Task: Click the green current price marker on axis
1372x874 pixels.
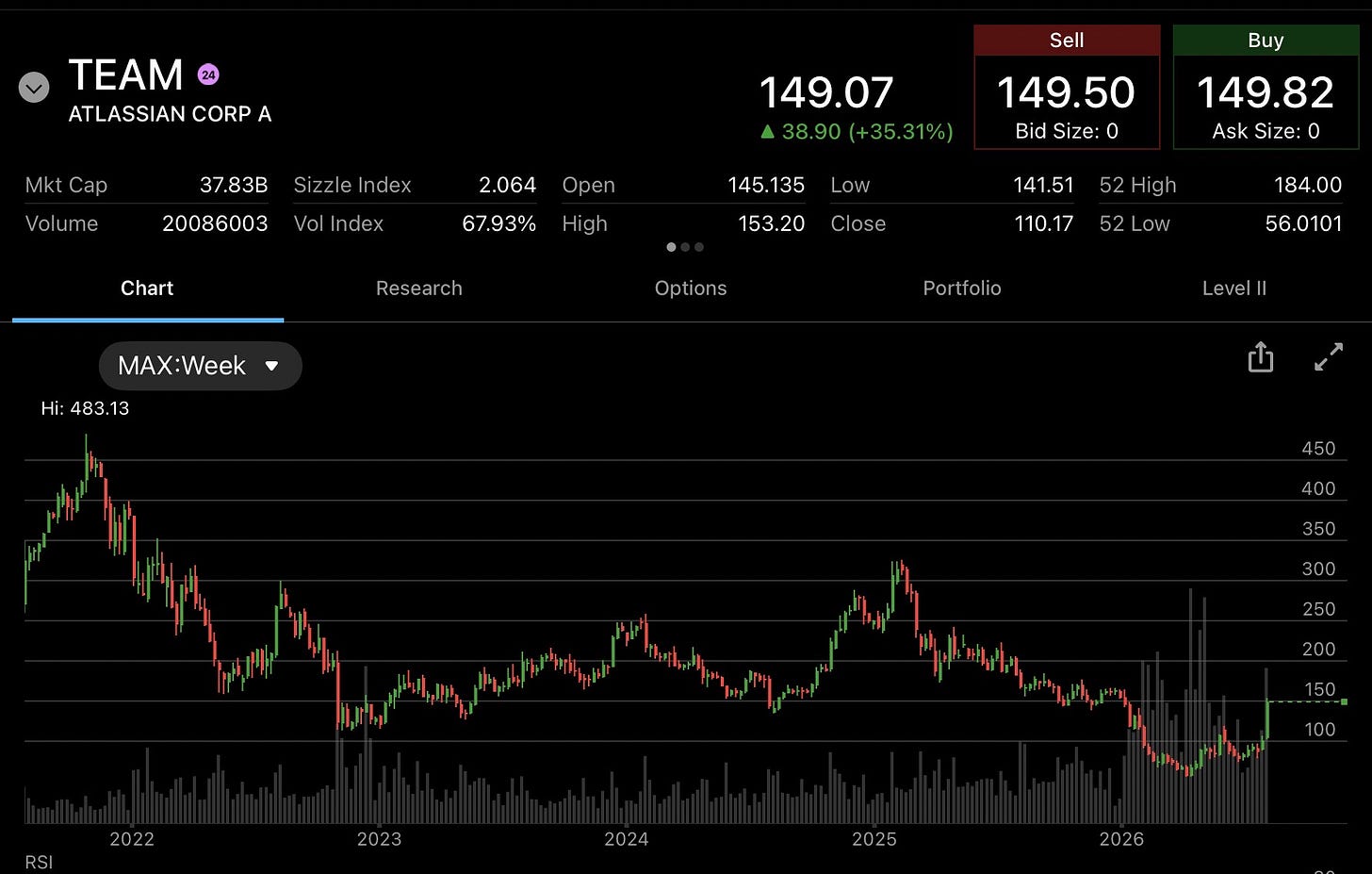Action: pyautogui.click(x=1344, y=701)
